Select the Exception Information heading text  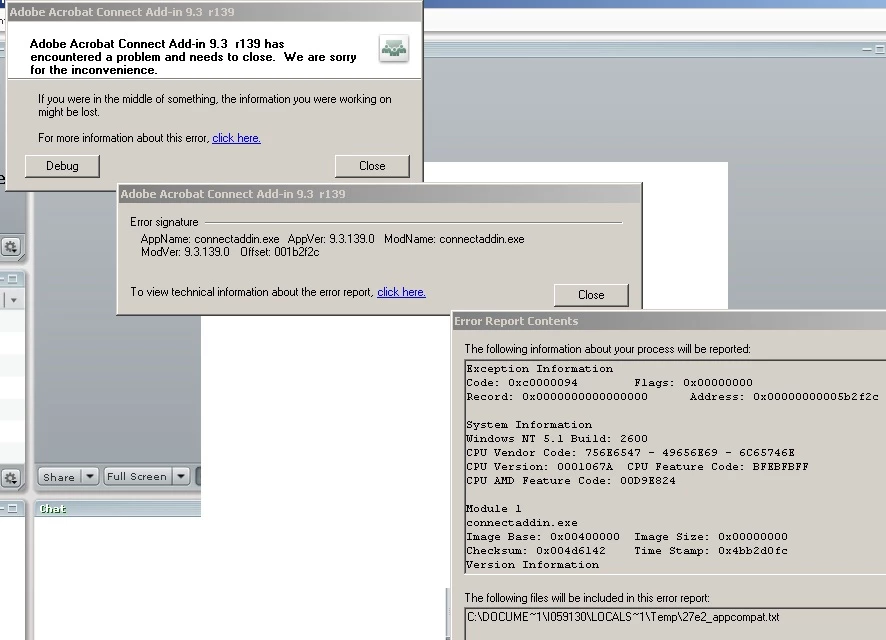pos(540,368)
